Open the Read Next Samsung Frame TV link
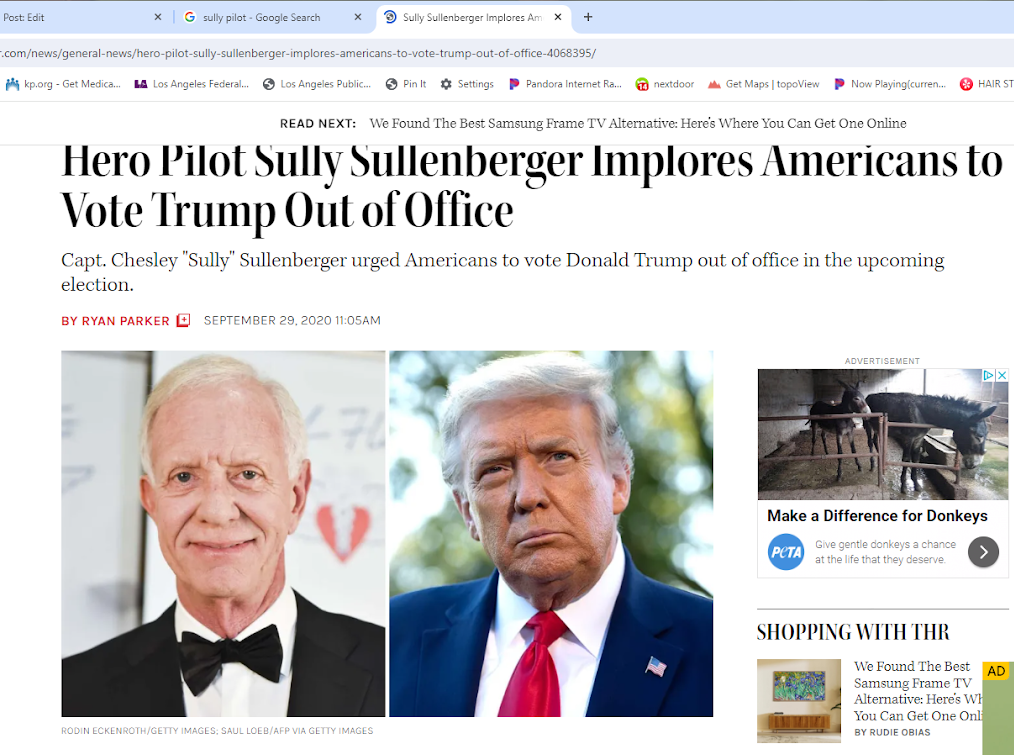 coord(638,124)
